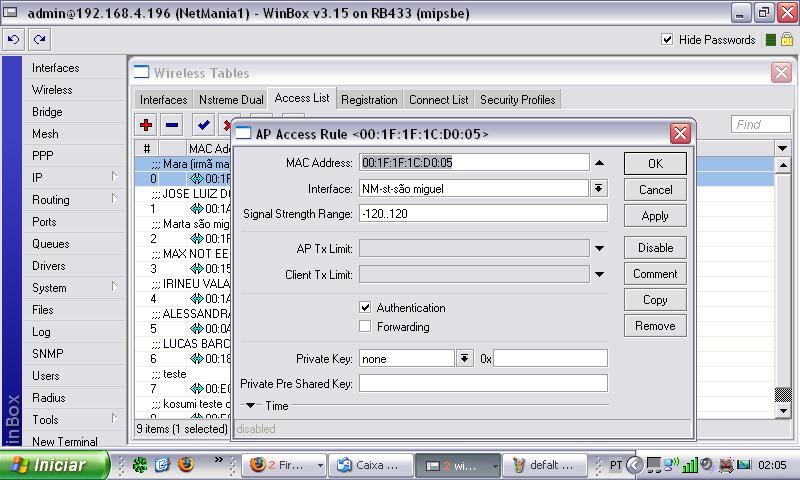Add a new access list entry with red plus
Image resolution: width=800 pixels, height=480 pixels.
click(146, 124)
